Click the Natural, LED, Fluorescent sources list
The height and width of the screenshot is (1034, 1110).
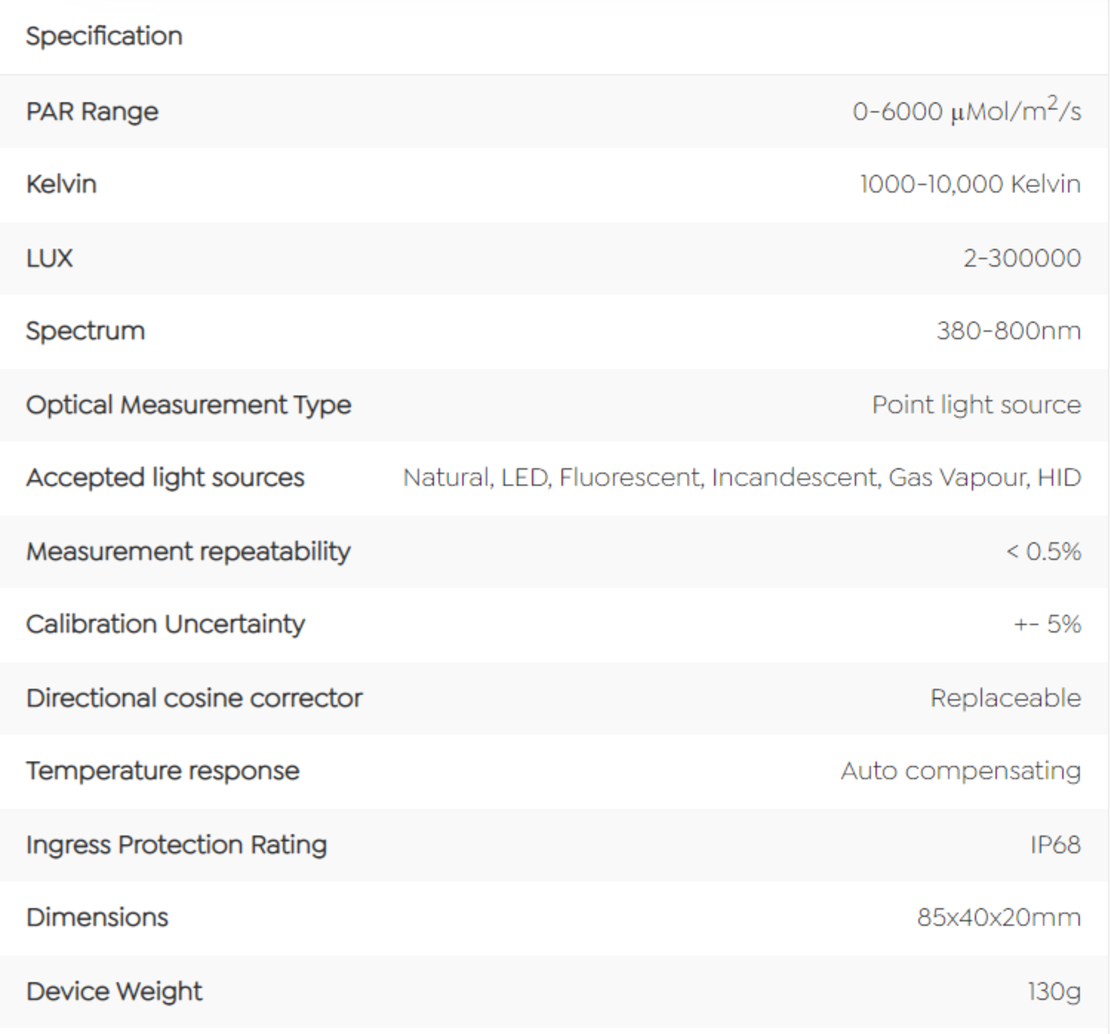(742, 478)
